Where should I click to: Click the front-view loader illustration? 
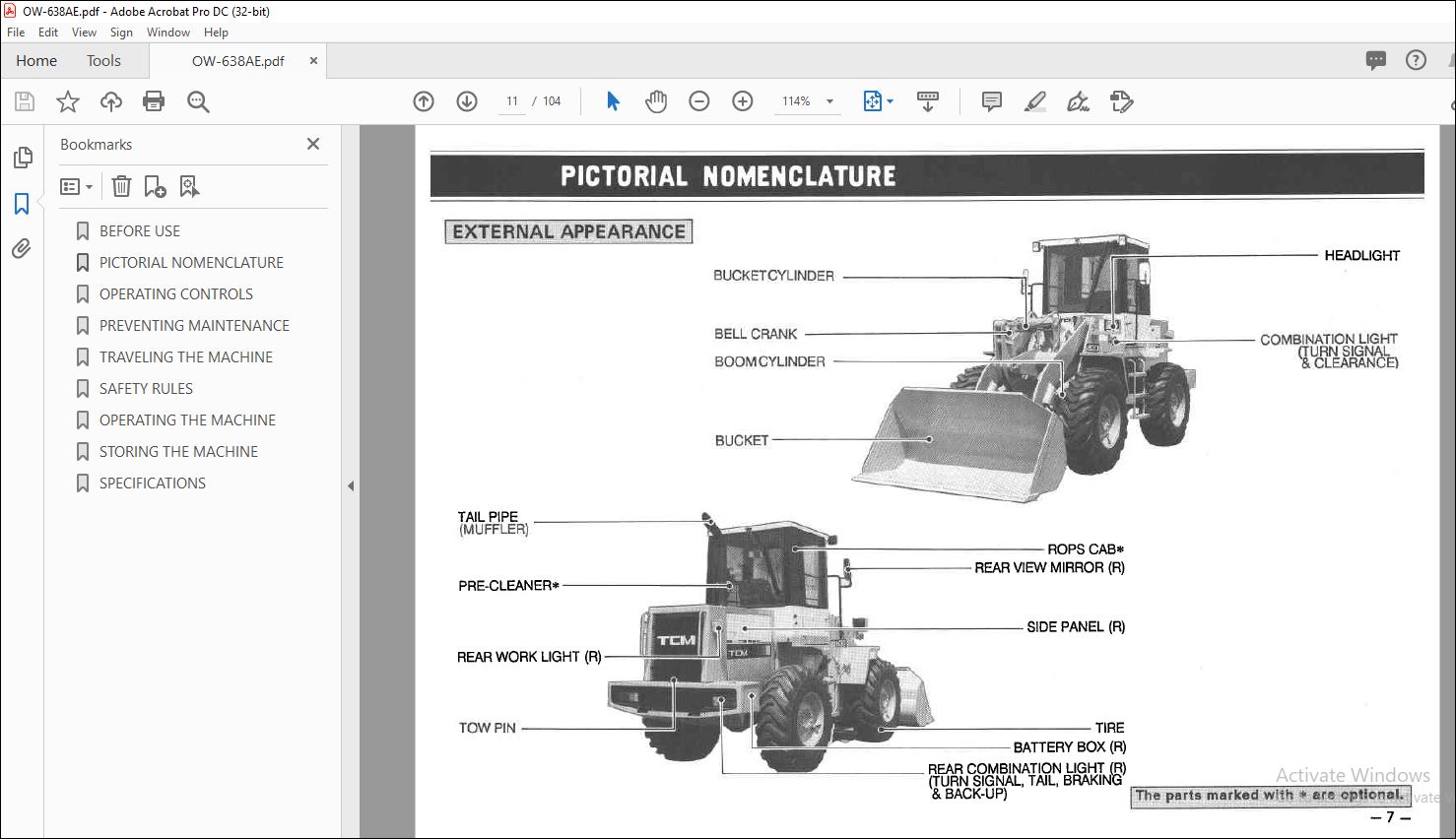(1025, 369)
